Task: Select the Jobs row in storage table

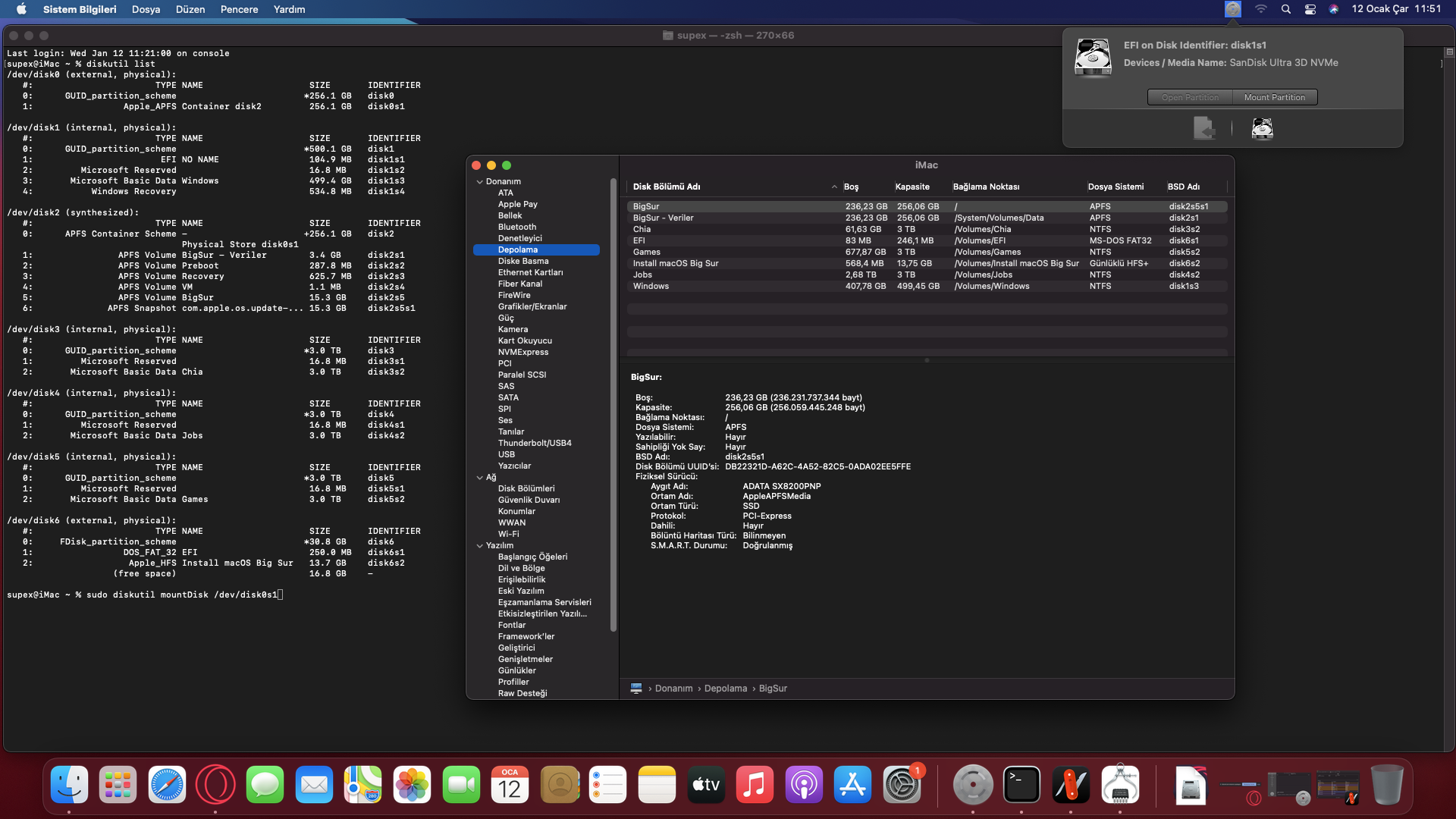Action: tap(927, 275)
